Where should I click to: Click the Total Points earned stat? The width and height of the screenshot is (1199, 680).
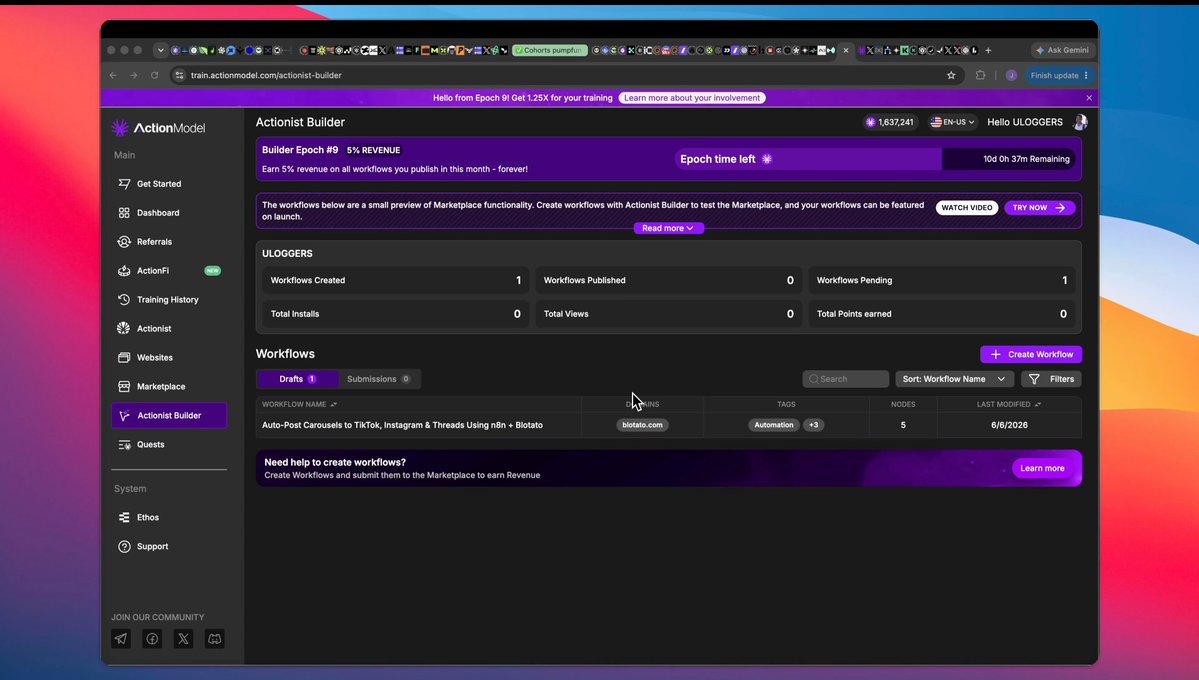coord(941,314)
